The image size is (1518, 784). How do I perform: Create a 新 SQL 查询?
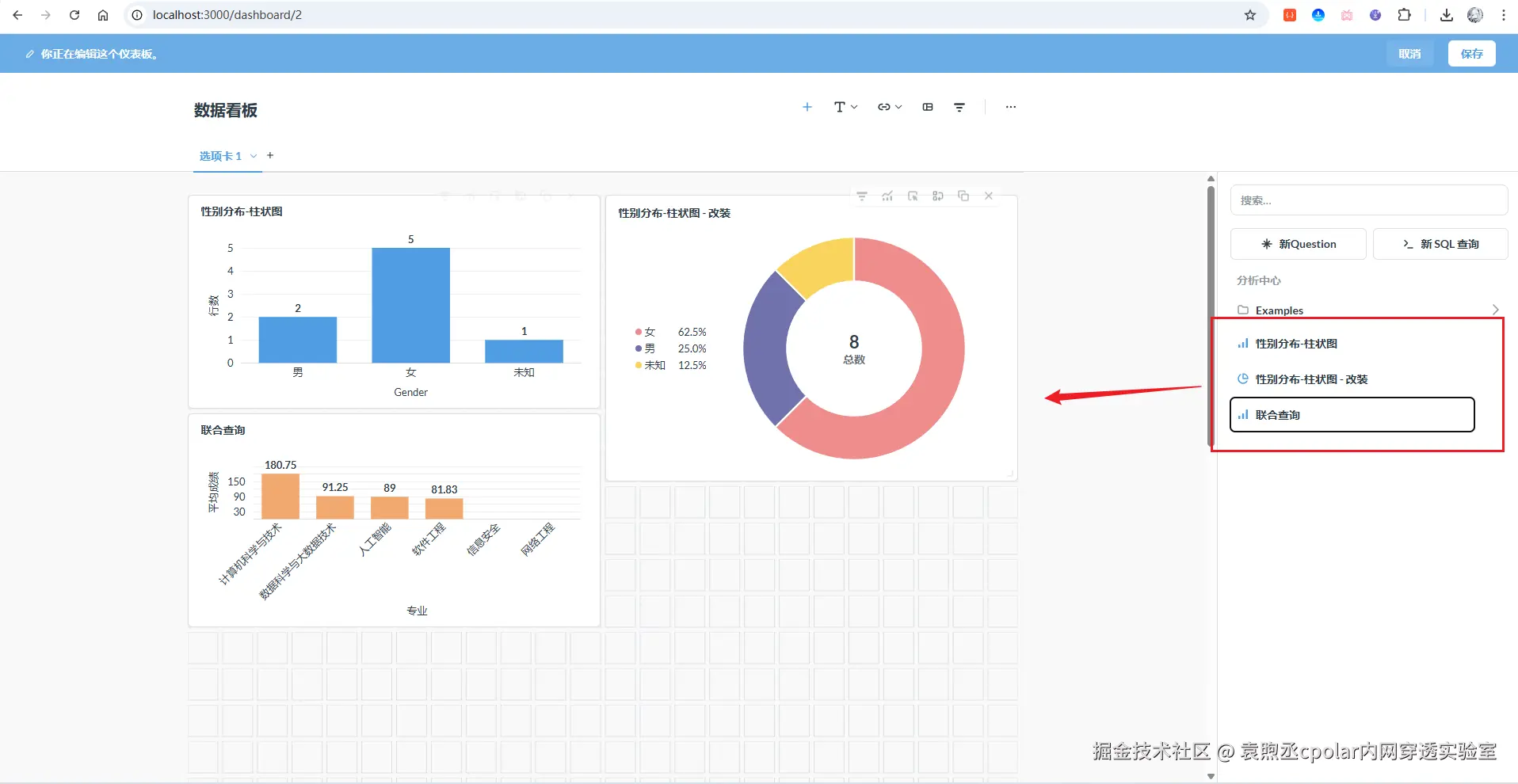(1440, 244)
